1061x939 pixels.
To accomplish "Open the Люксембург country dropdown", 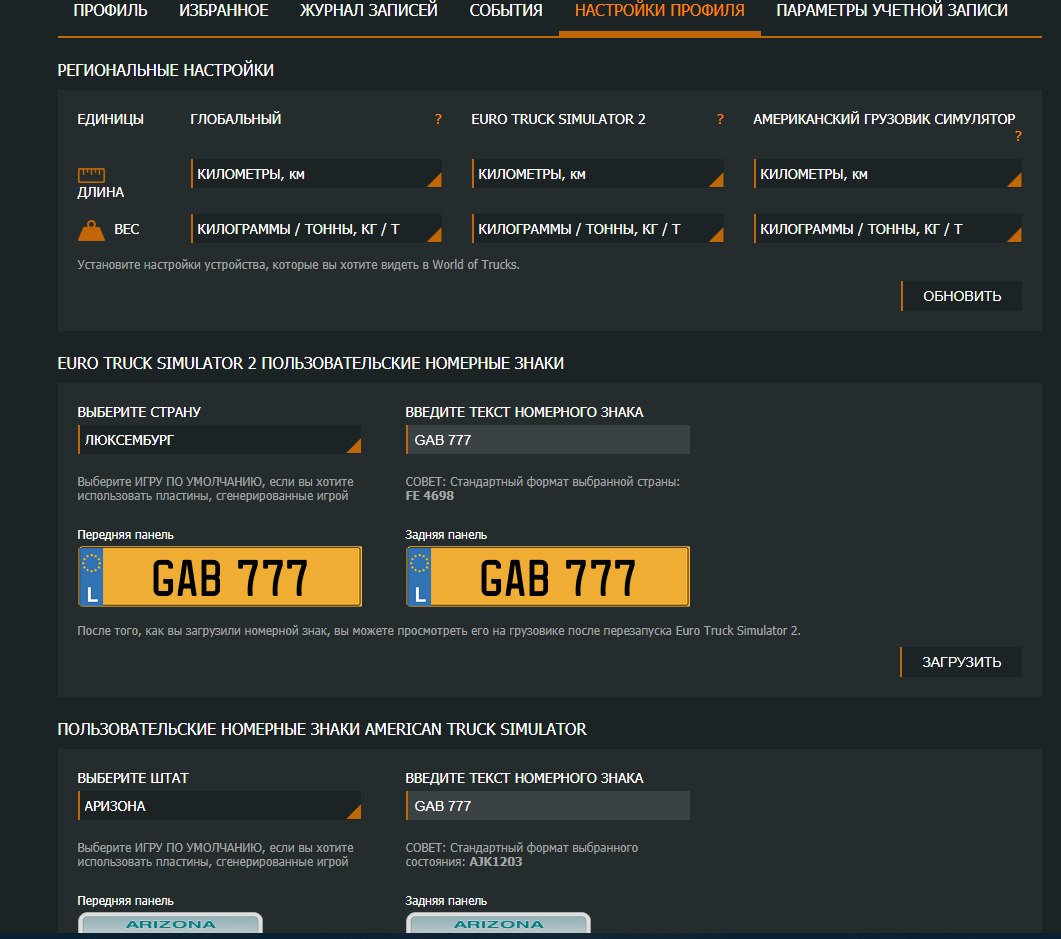I will tap(219, 440).
